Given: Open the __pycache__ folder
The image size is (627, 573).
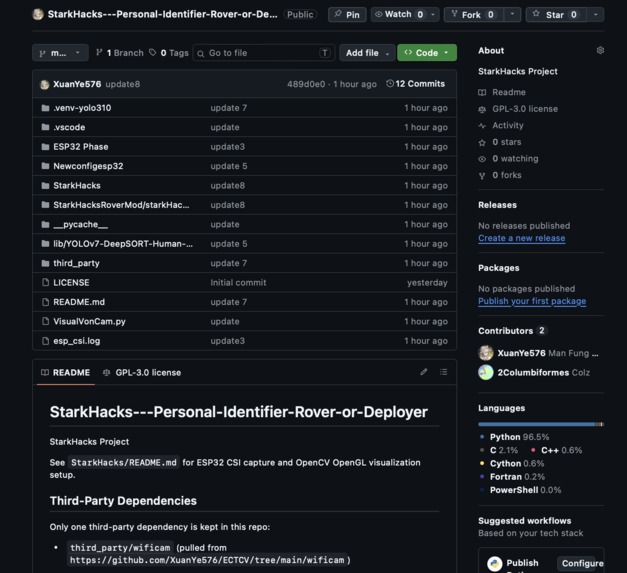Looking at the screenshot, I should 80,225.
